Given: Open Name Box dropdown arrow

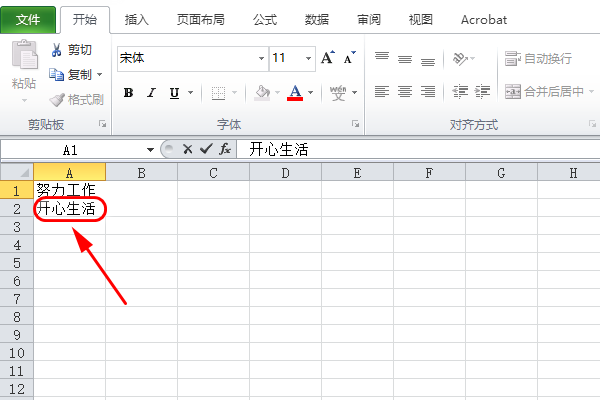Looking at the screenshot, I should [x=150, y=150].
